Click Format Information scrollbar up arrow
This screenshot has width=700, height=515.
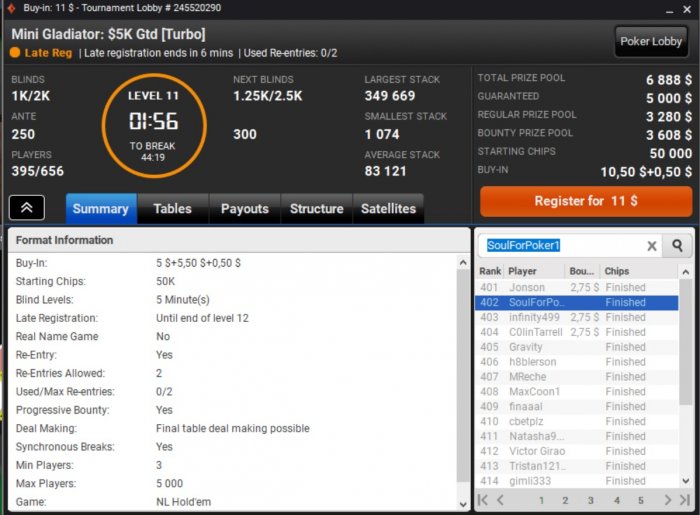[463, 263]
